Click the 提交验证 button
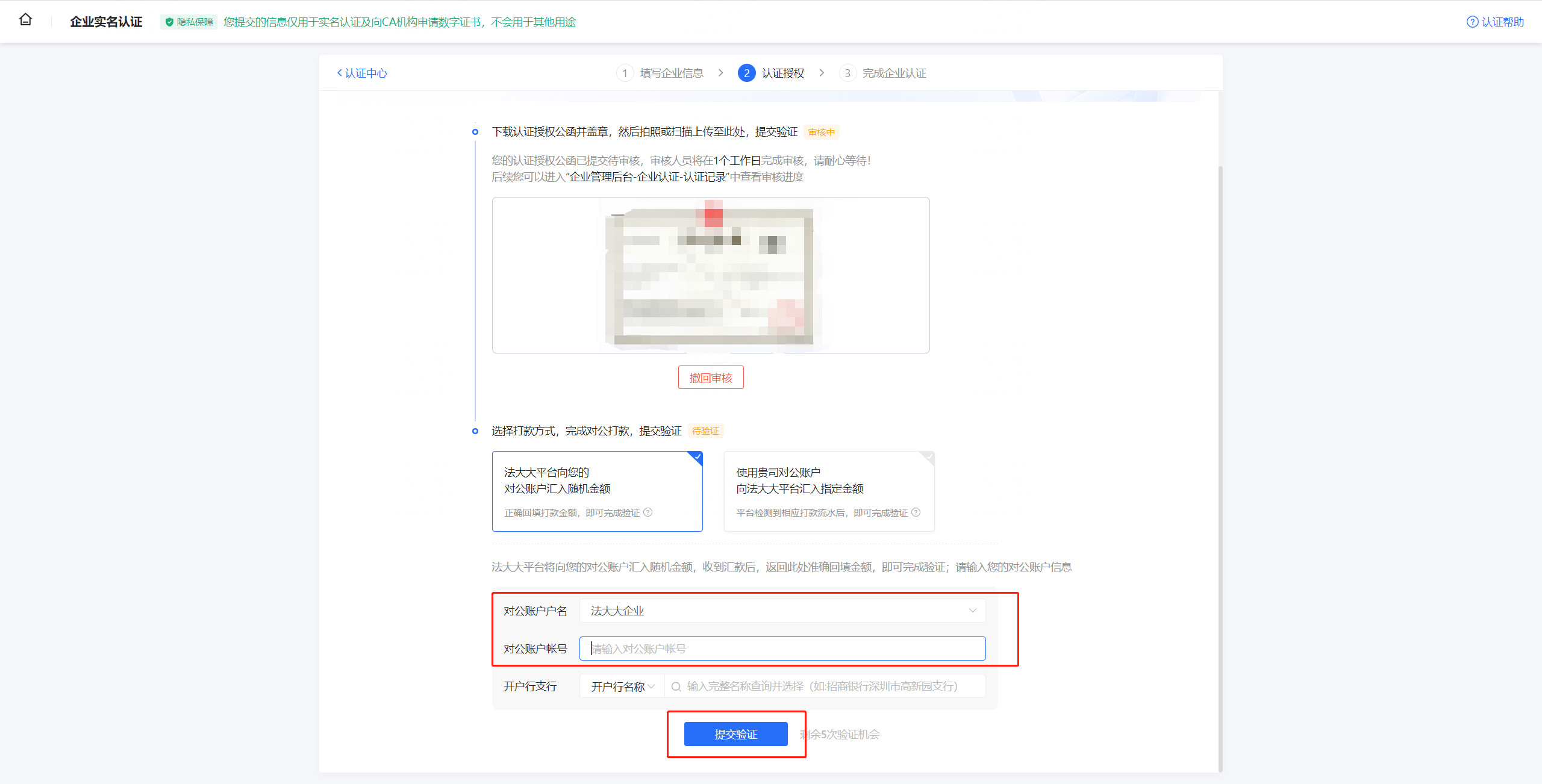 736,734
